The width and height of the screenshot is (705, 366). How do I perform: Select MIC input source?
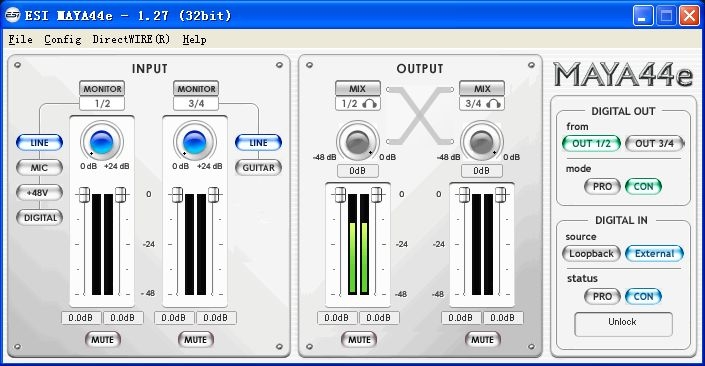pyautogui.click(x=39, y=167)
